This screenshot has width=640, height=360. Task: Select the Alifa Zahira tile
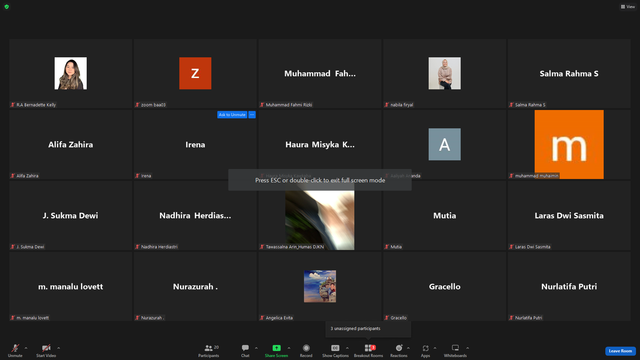[x=71, y=144]
